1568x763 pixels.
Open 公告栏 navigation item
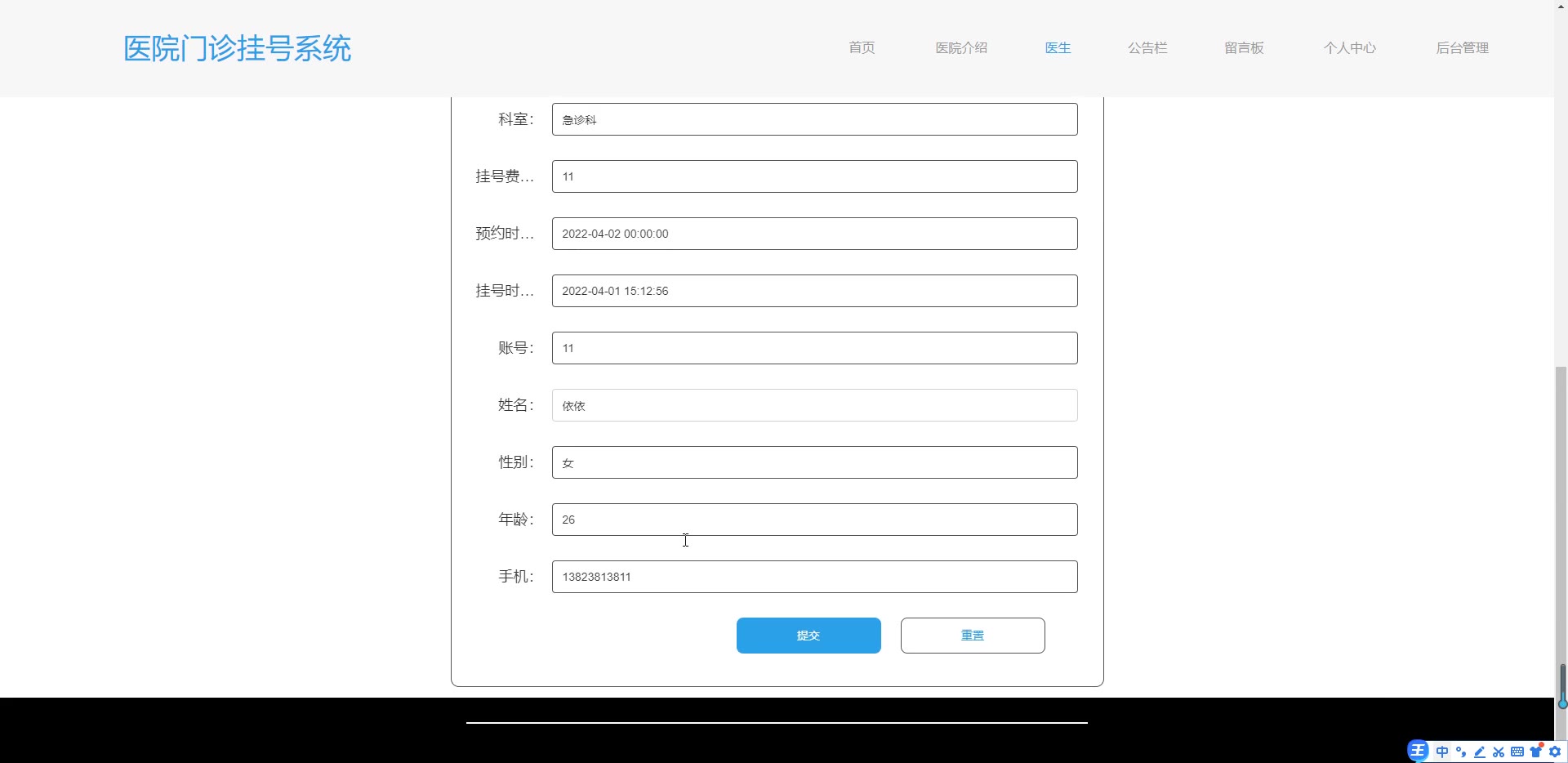1147,47
